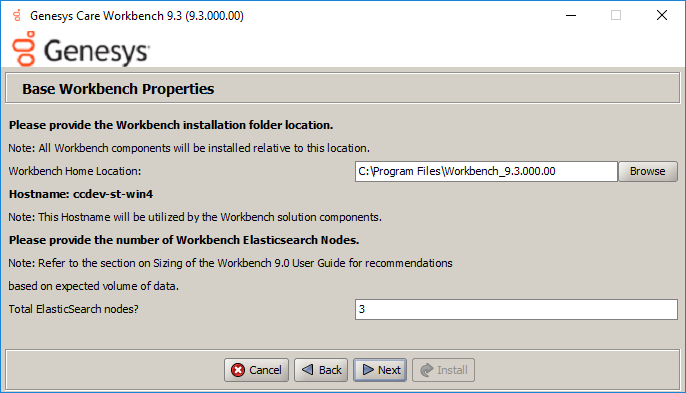The image size is (686, 393).
Task: Close the Genesys Care Workbench installer window
Action: click(662, 15)
